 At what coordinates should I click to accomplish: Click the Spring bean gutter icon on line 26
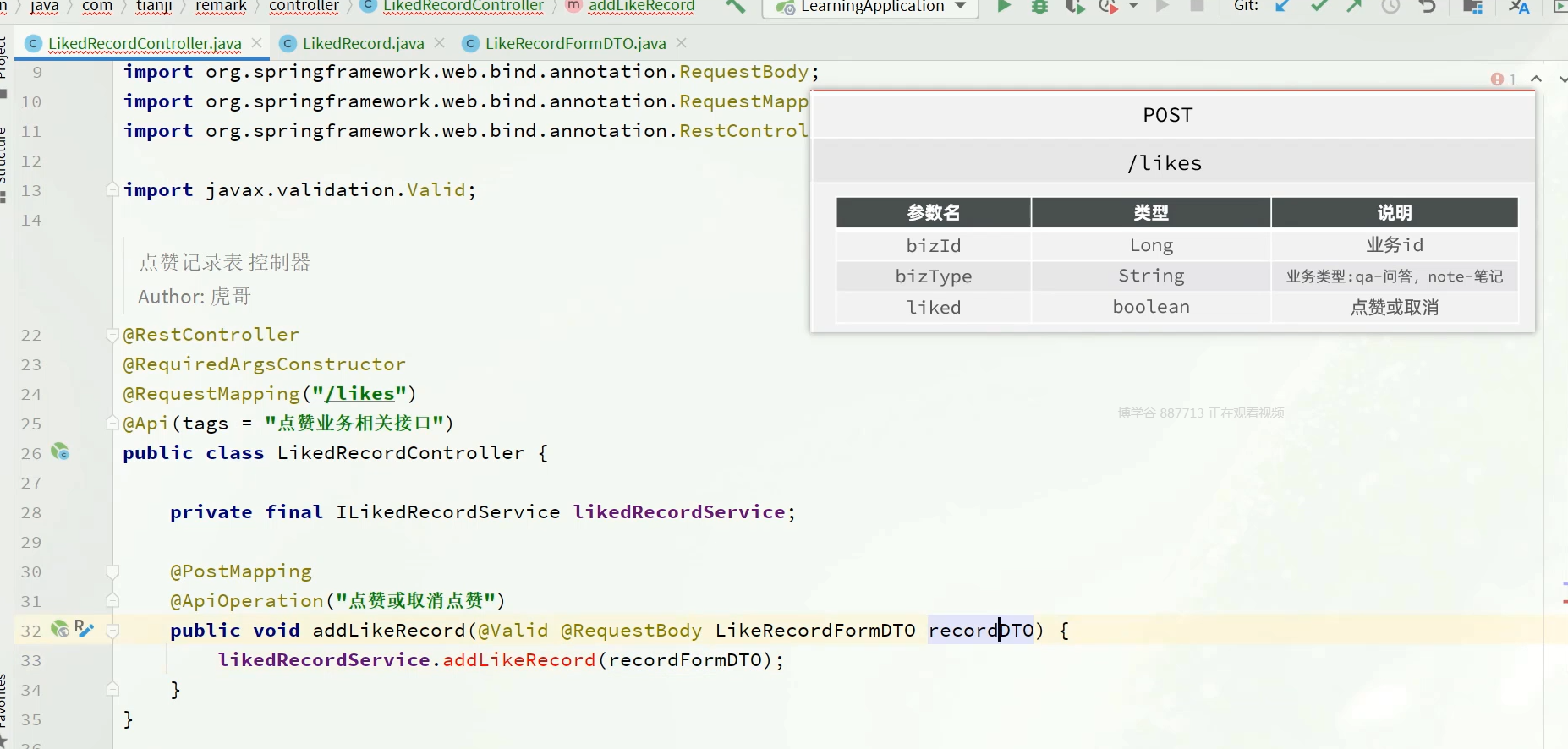click(x=60, y=451)
